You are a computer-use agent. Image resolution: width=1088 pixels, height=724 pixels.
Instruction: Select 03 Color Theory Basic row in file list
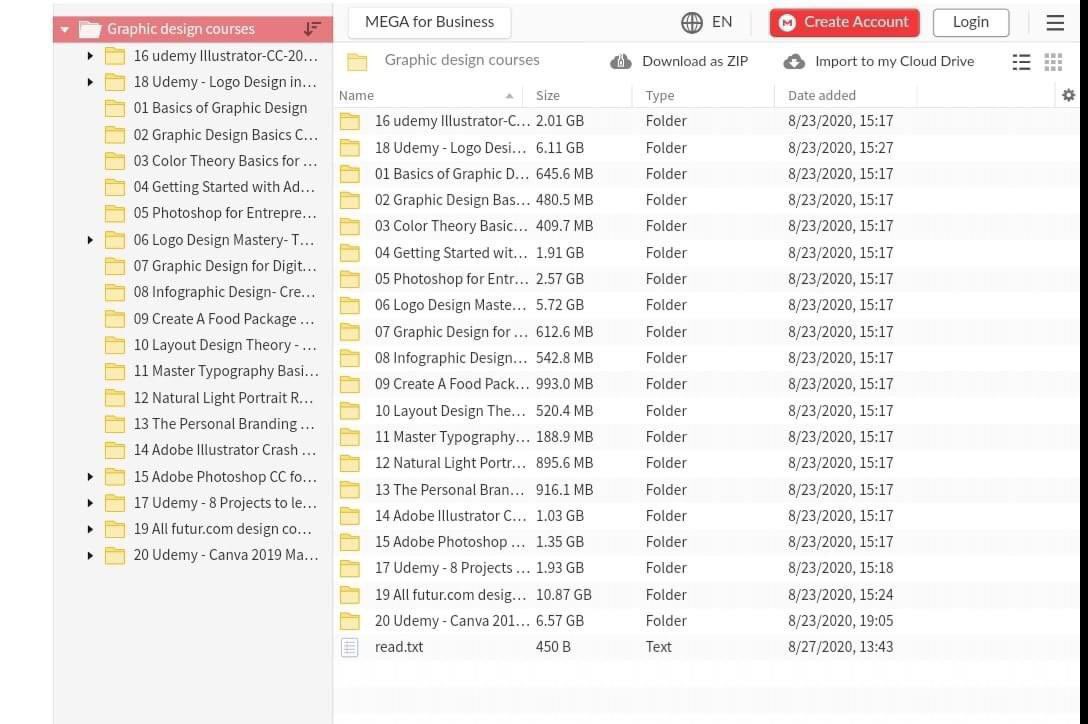(707, 226)
